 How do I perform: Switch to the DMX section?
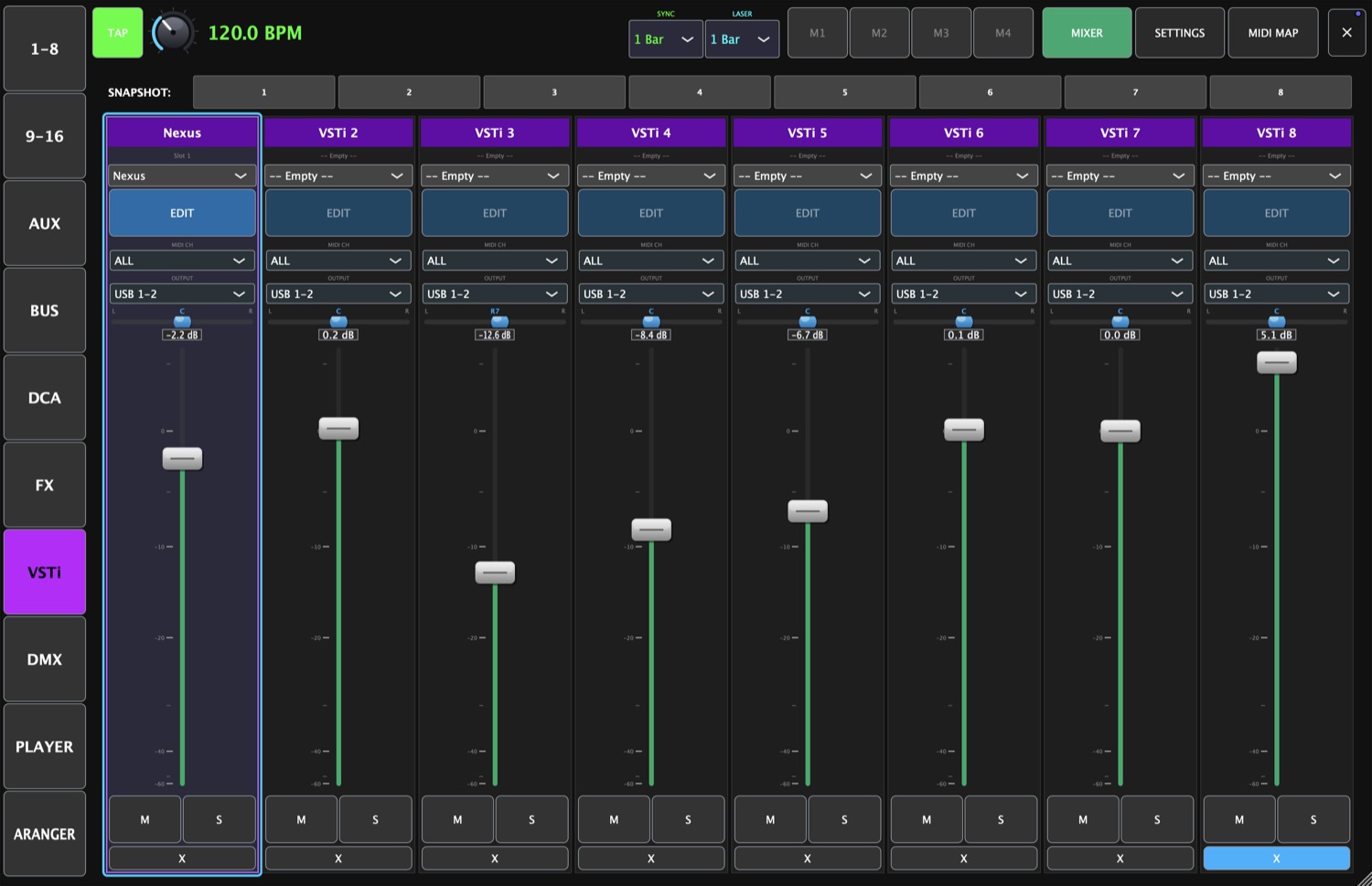click(45, 659)
